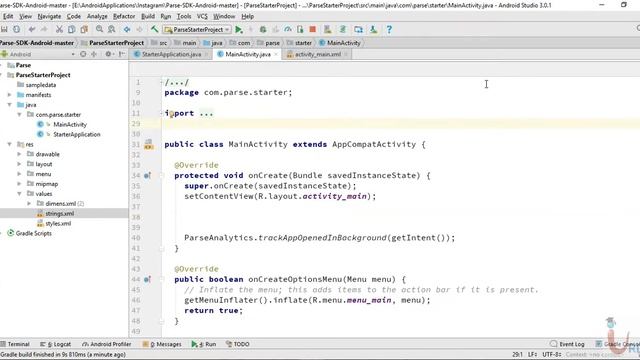Open the TODO tool window
640x360 pixels.
tap(238, 344)
